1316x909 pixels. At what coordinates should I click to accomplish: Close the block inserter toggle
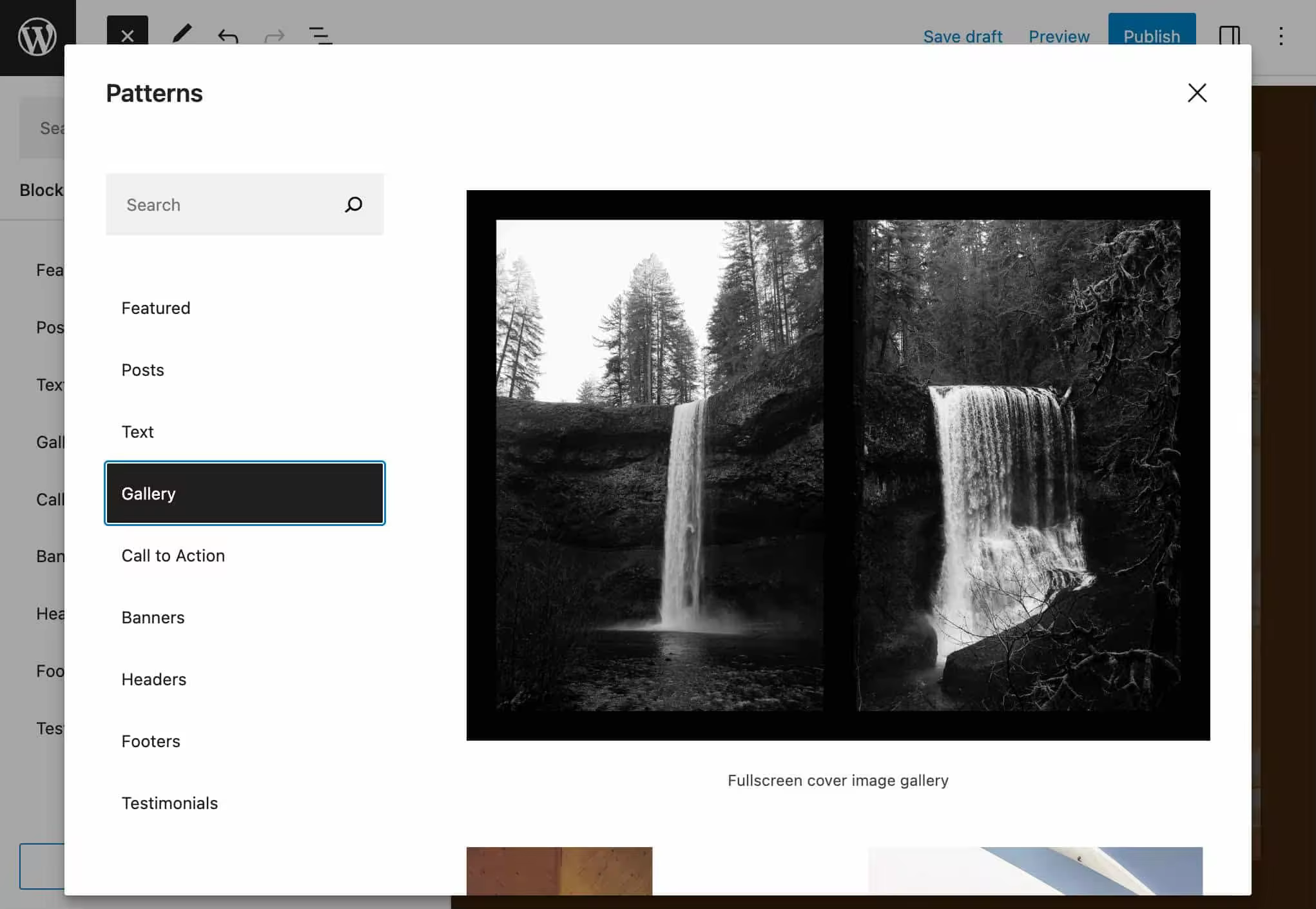coord(128,30)
